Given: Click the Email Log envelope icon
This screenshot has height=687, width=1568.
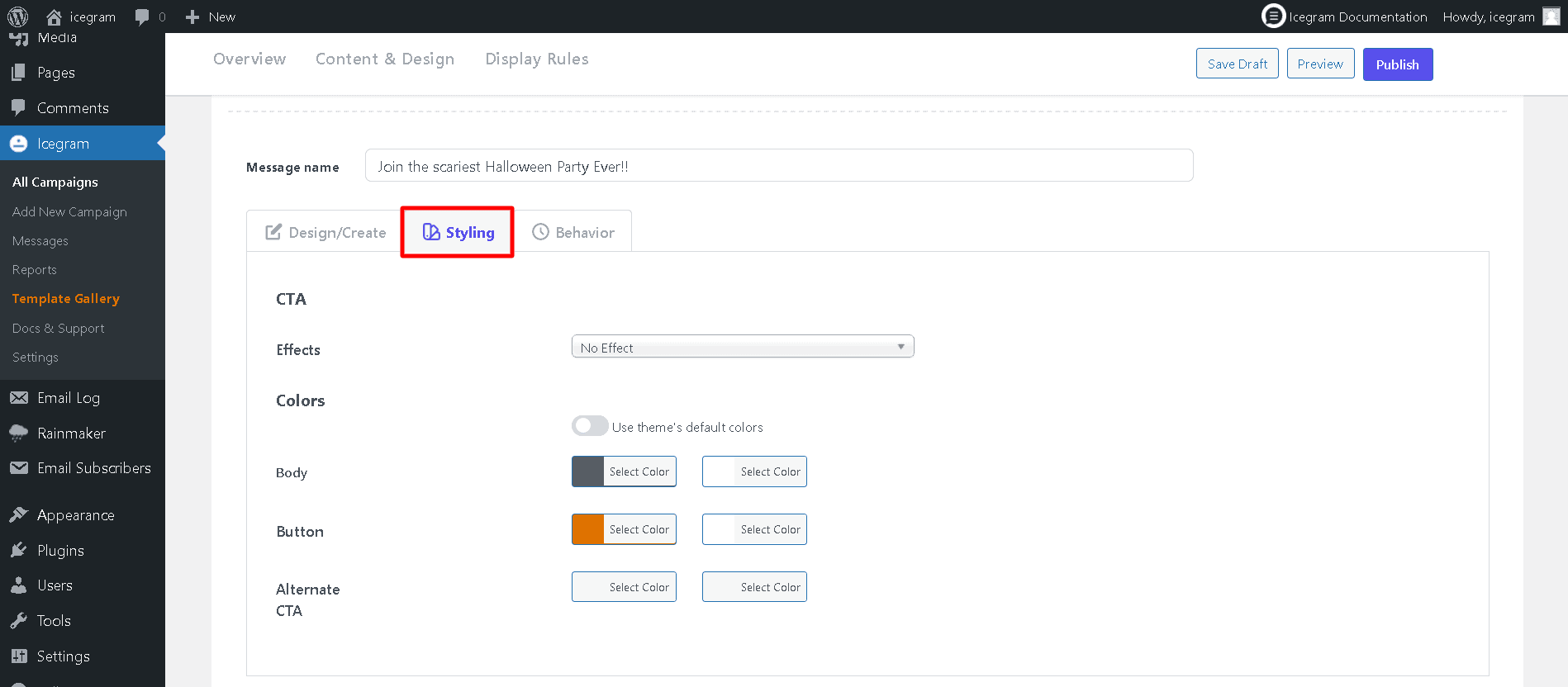Looking at the screenshot, I should (x=18, y=398).
